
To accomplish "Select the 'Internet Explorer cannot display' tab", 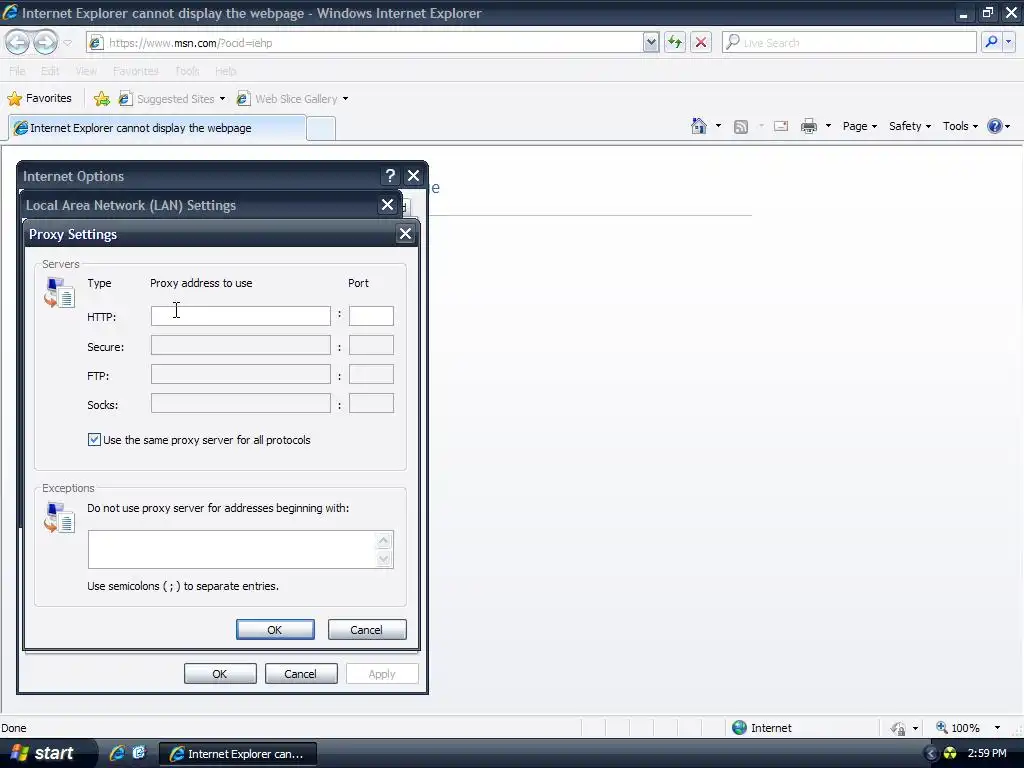I will pos(157,128).
